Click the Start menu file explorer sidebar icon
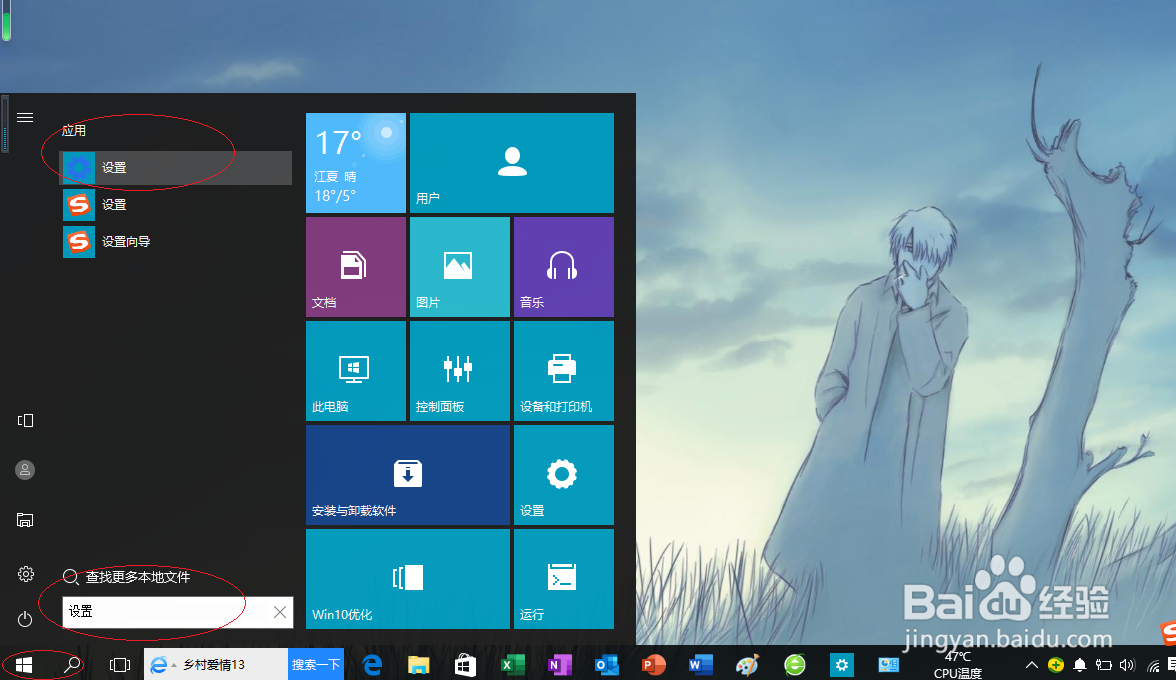 coord(25,520)
